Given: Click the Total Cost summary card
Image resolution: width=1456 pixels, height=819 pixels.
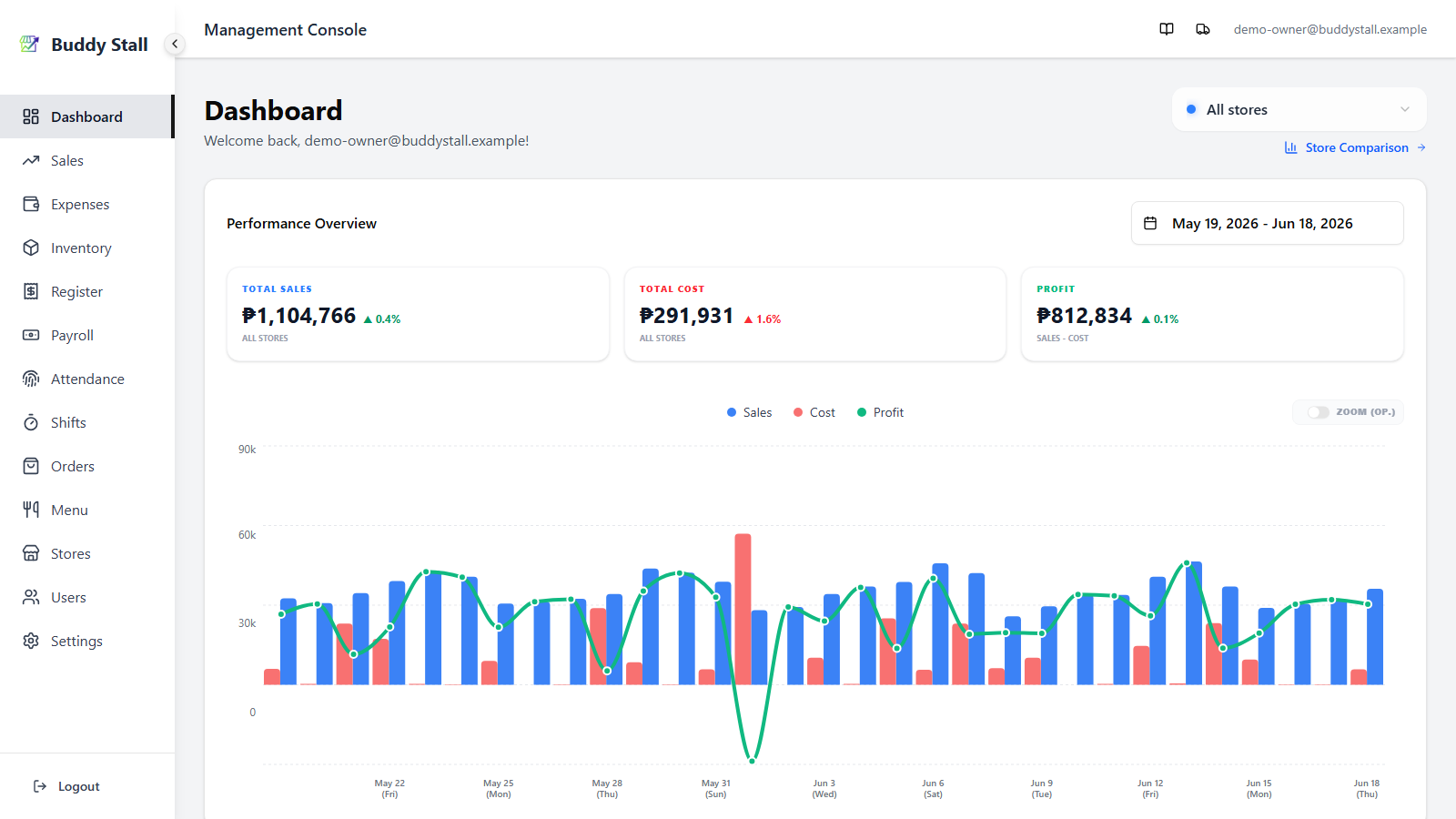Looking at the screenshot, I should pyautogui.click(x=815, y=314).
